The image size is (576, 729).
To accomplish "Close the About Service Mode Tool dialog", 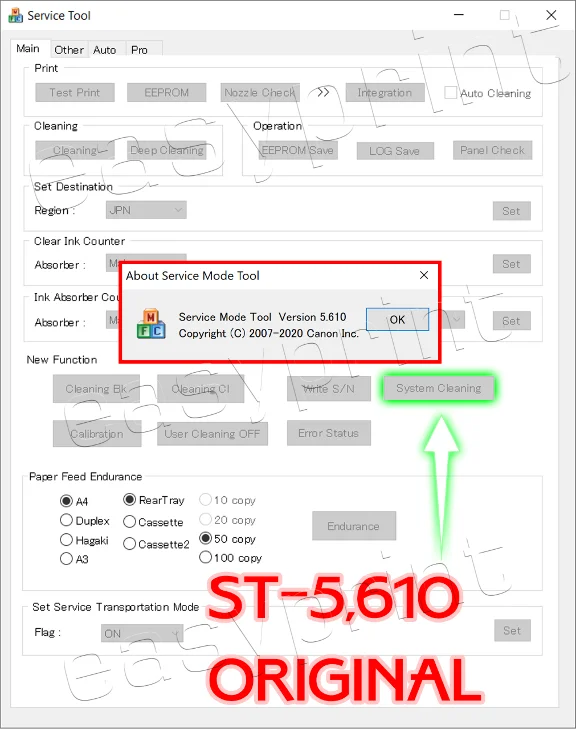I will click(424, 275).
